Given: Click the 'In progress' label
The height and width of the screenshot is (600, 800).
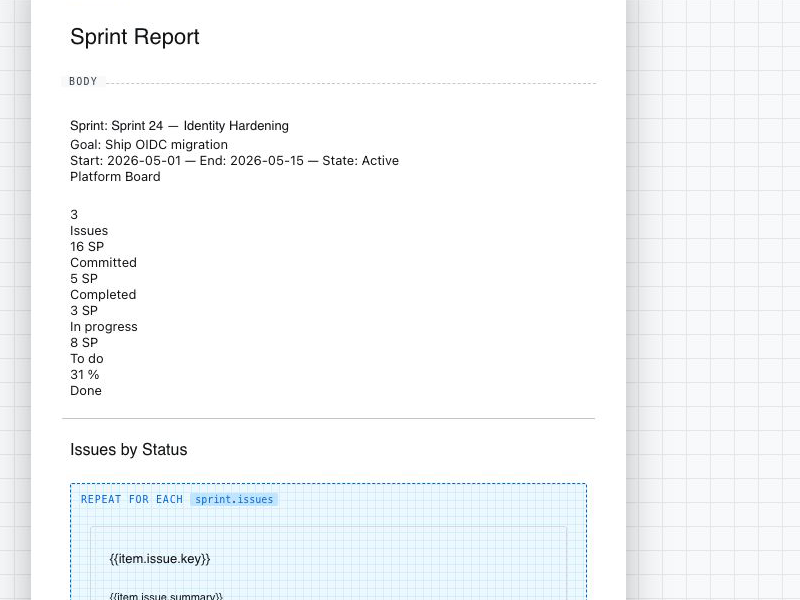Looking at the screenshot, I should click(x=104, y=327).
